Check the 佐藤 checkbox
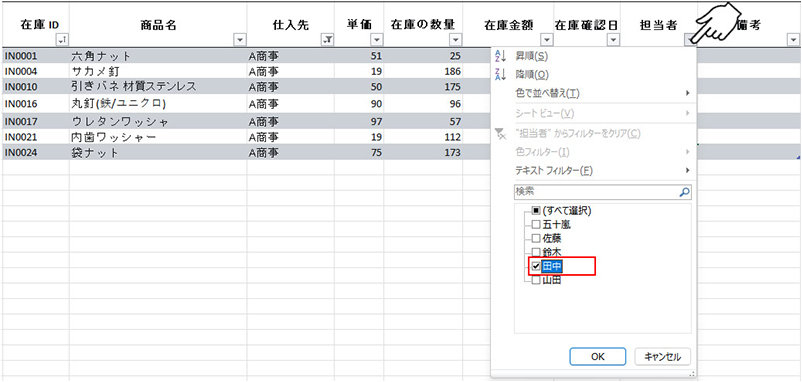Image resolution: width=802 pixels, height=382 pixels. click(536, 238)
